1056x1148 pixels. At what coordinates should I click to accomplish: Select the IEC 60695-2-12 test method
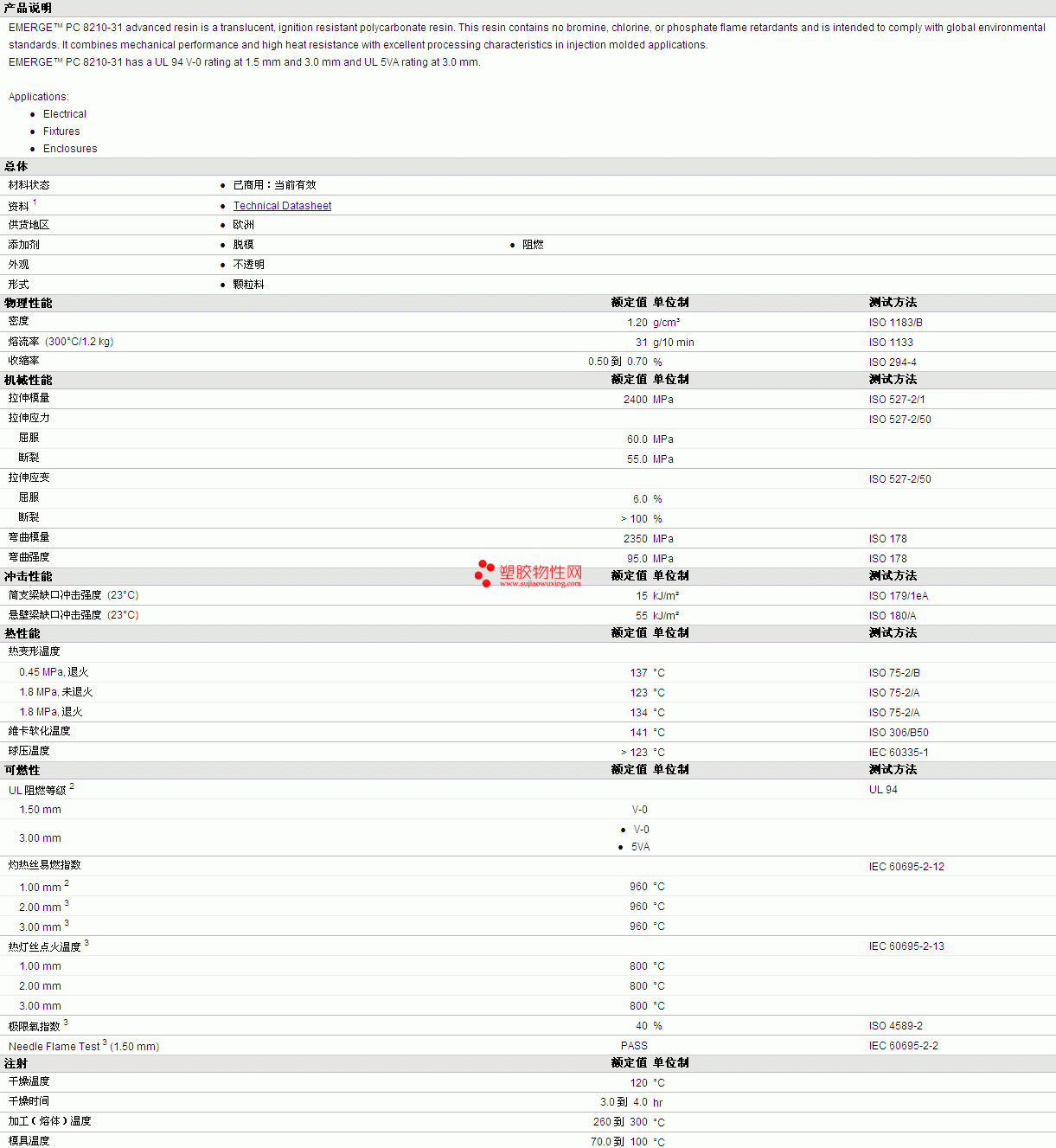pos(906,867)
